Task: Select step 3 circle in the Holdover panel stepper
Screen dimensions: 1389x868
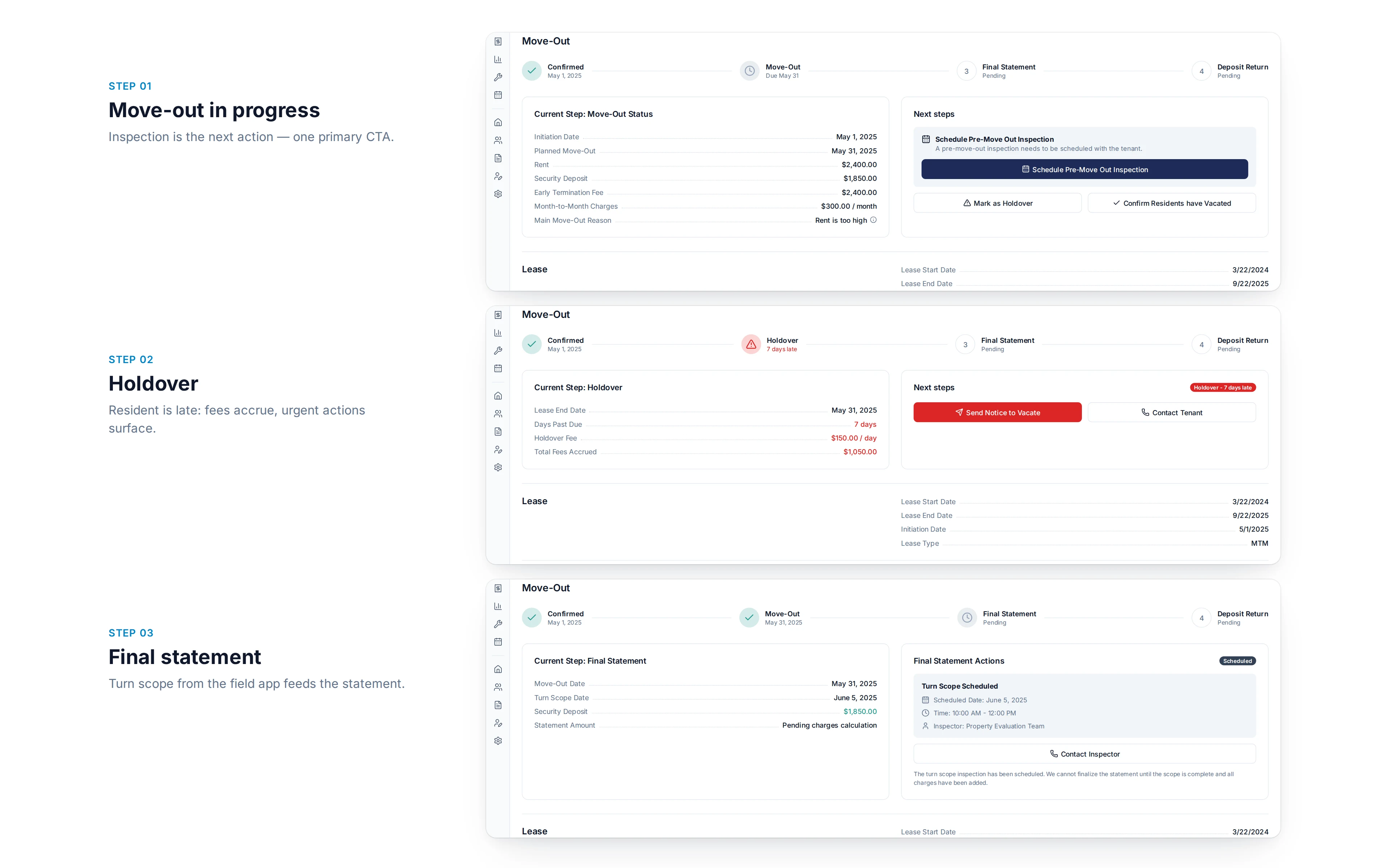Action: [965, 344]
